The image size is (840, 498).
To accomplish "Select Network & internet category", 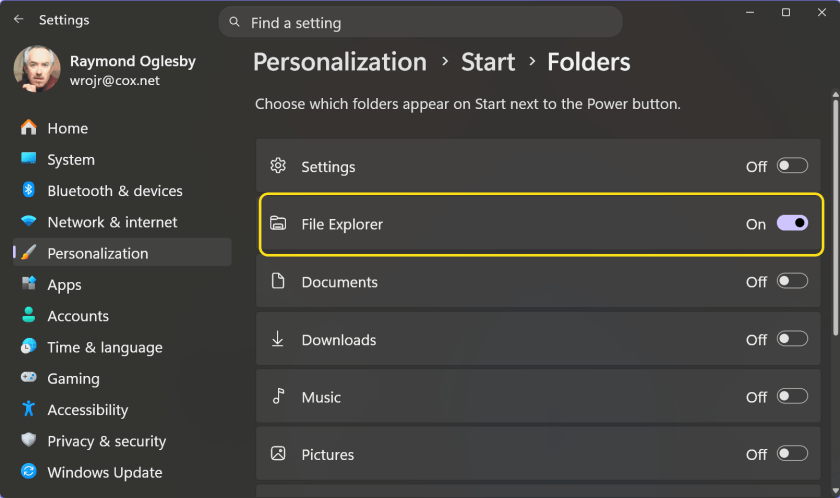I will (122, 222).
